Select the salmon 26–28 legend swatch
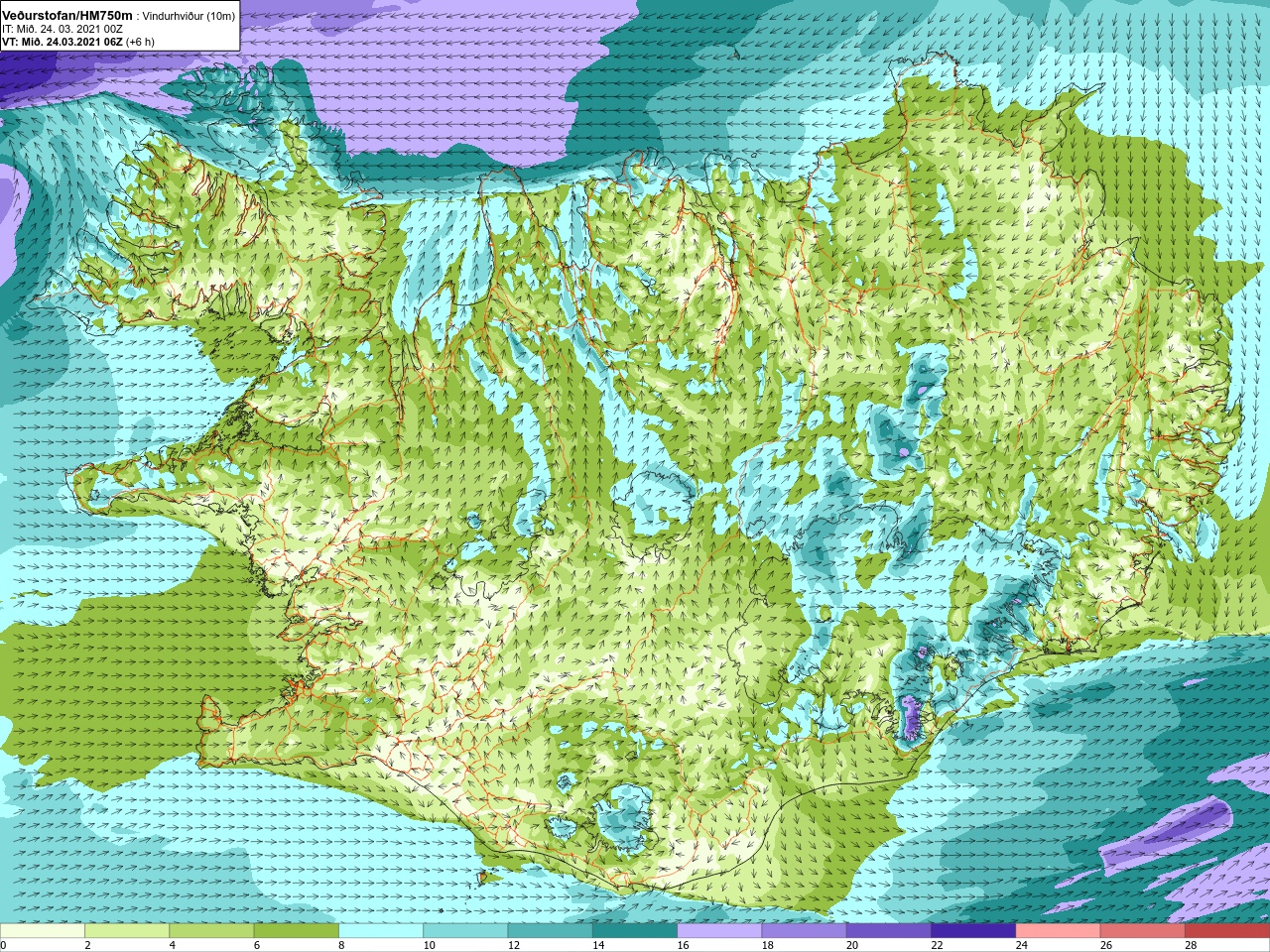1270x952 pixels. [x=1143, y=931]
